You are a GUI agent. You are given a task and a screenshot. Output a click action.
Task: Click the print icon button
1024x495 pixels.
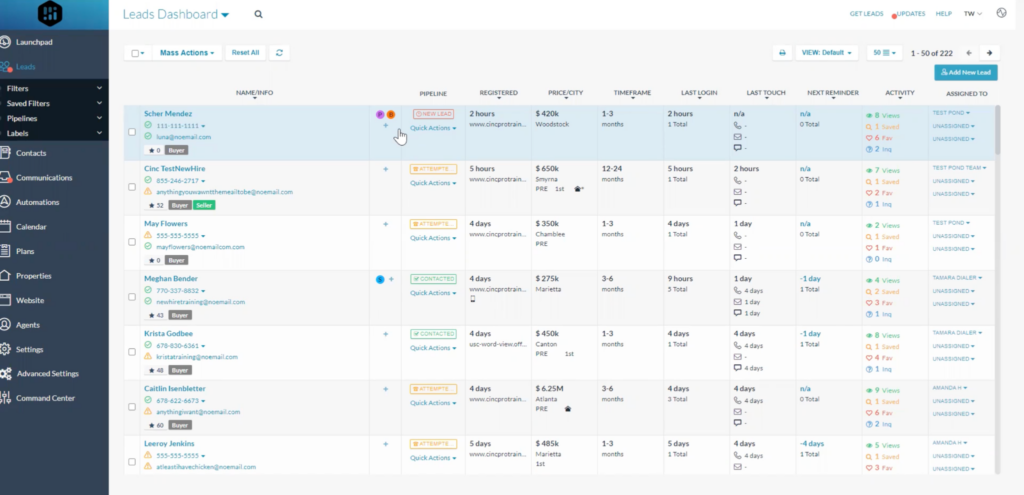pyautogui.click(x=782, y=53)
